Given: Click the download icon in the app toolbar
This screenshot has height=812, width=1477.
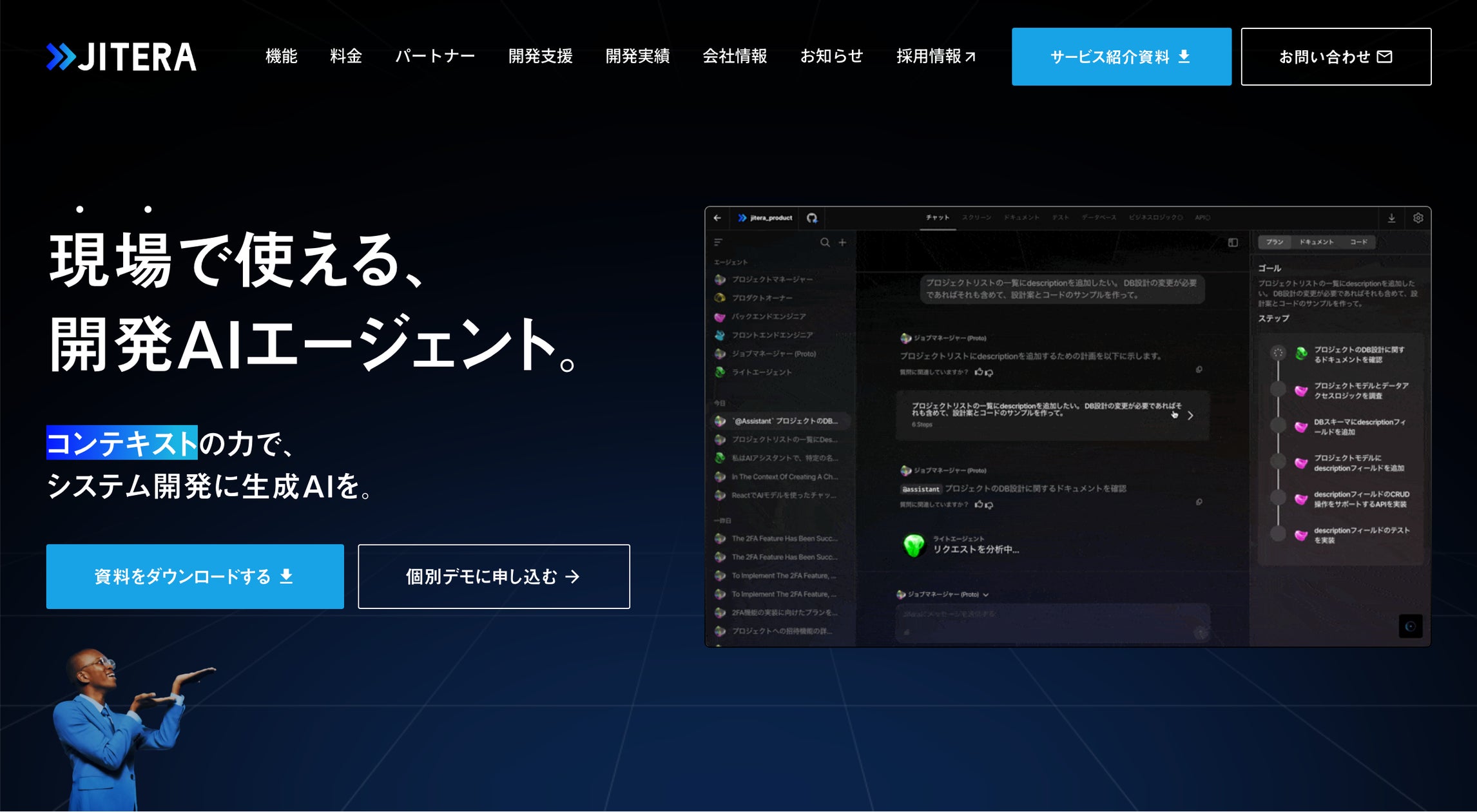Looking at the screenshot, I should [1392, 218].
